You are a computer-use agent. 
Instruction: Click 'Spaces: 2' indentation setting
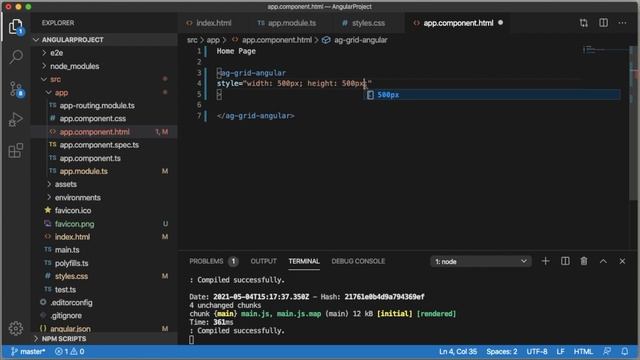point(501,351)
